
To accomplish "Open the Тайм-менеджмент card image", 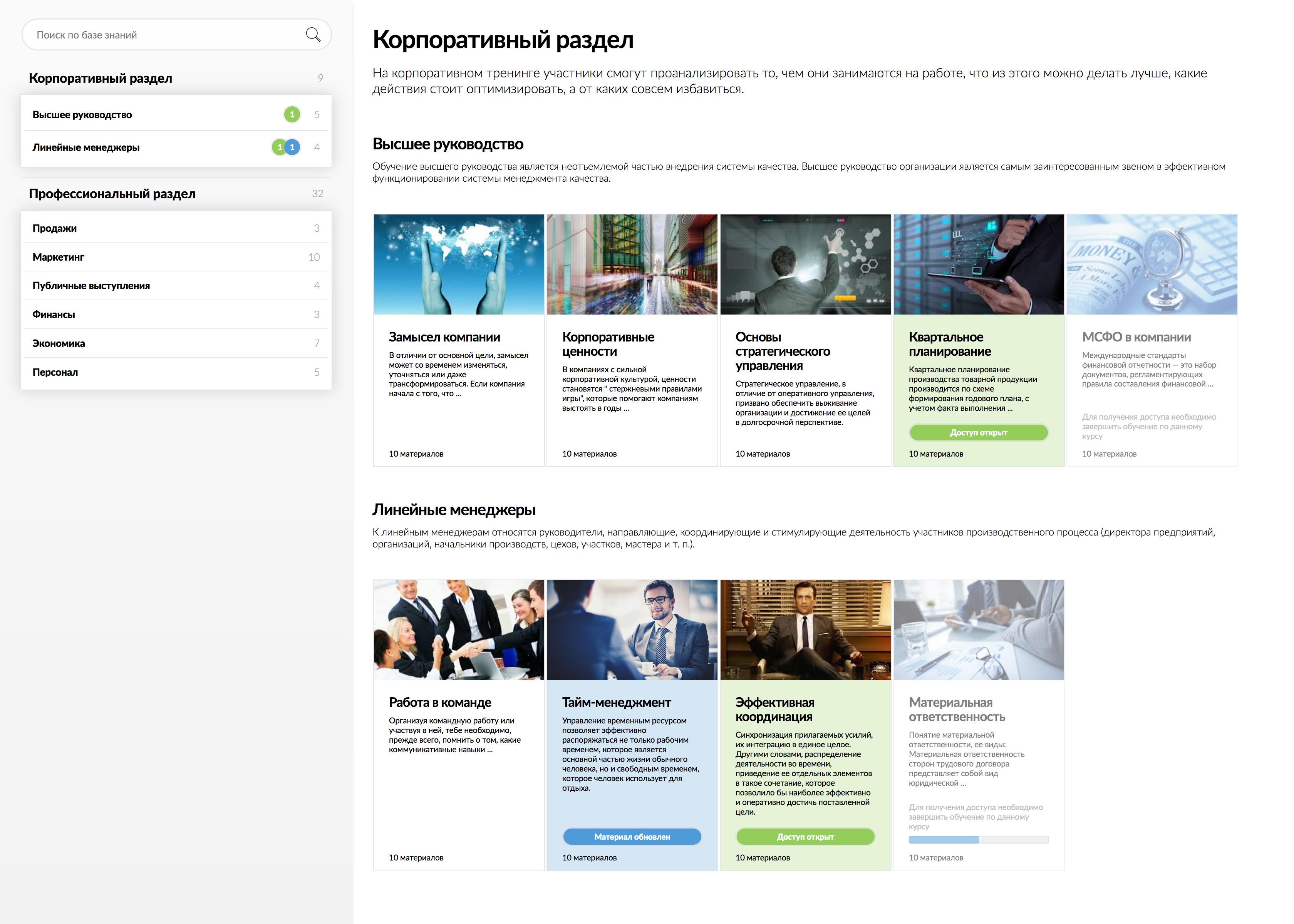I will coord(632,630).
